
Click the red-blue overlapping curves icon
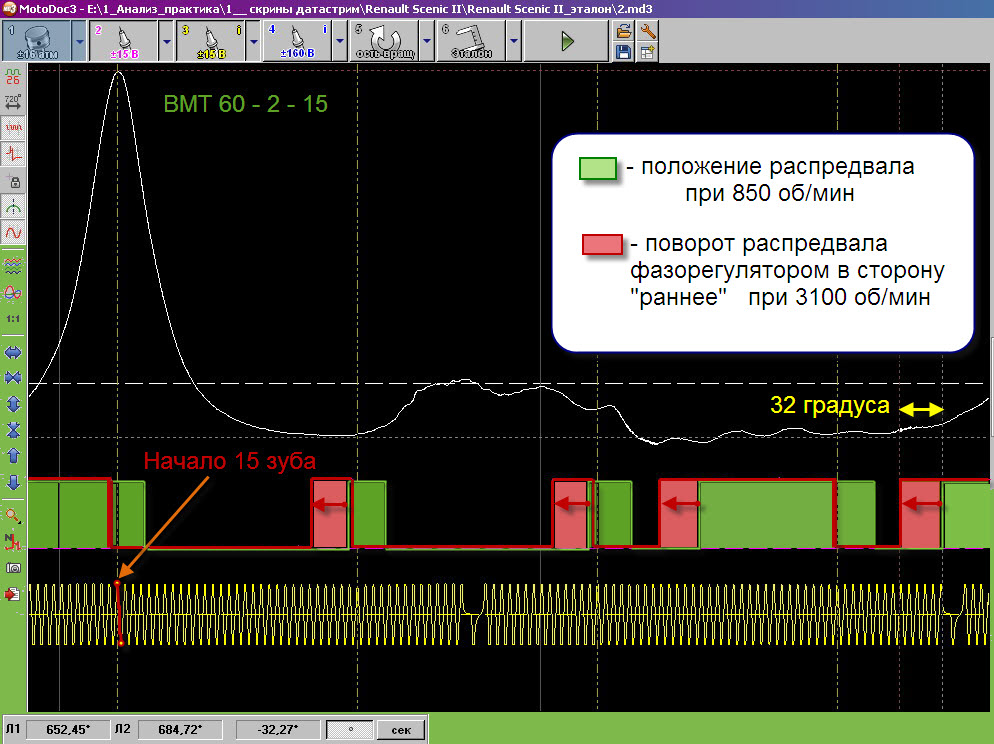pos(13,292)
